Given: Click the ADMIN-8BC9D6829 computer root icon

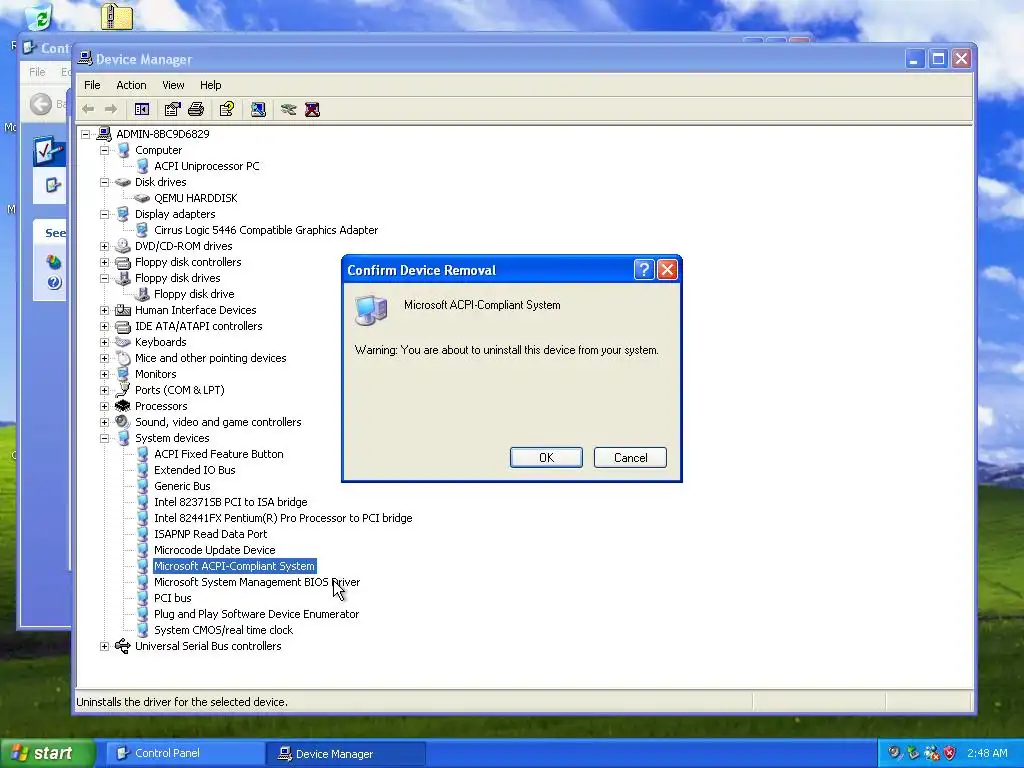Looking at the screenshot, I should coord(104,134).
